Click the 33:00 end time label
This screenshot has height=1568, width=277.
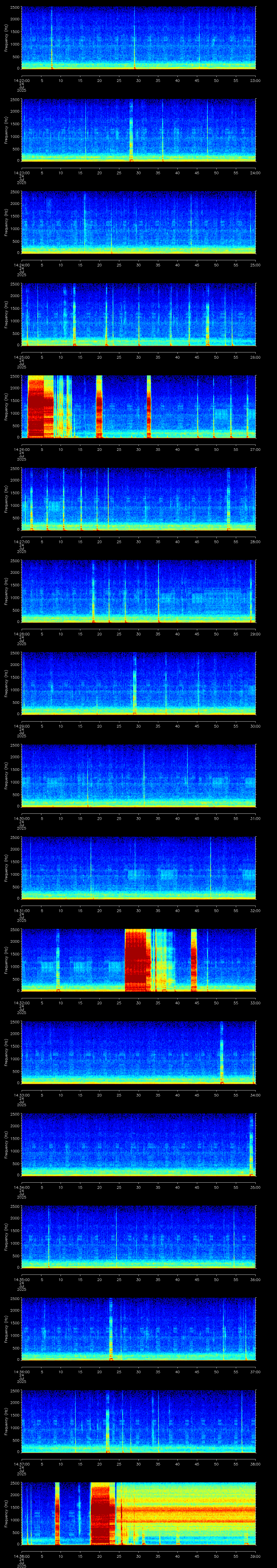tap(255, 1003)
